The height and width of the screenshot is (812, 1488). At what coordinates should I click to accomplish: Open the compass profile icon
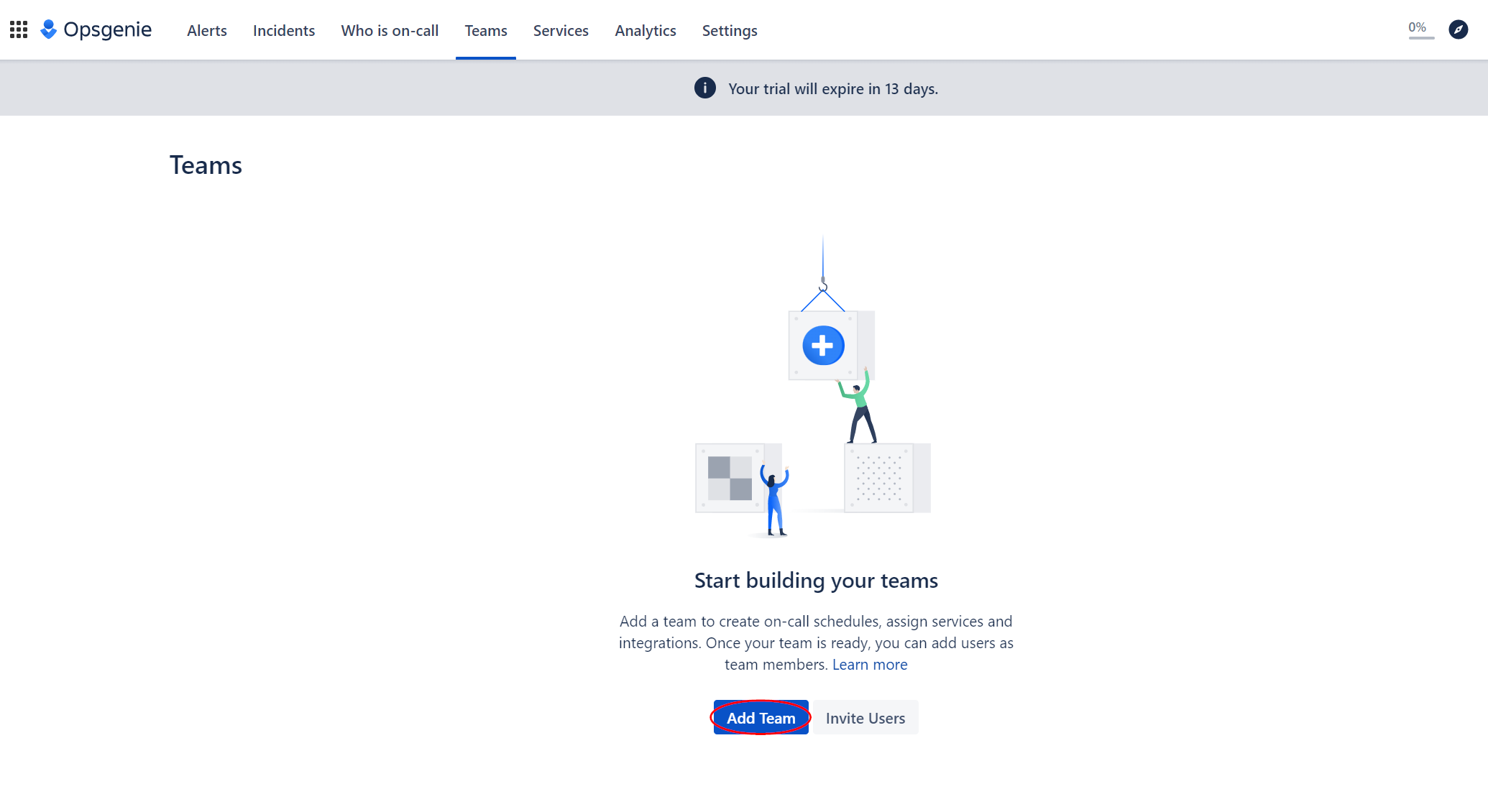click(x=1458, y=29)
